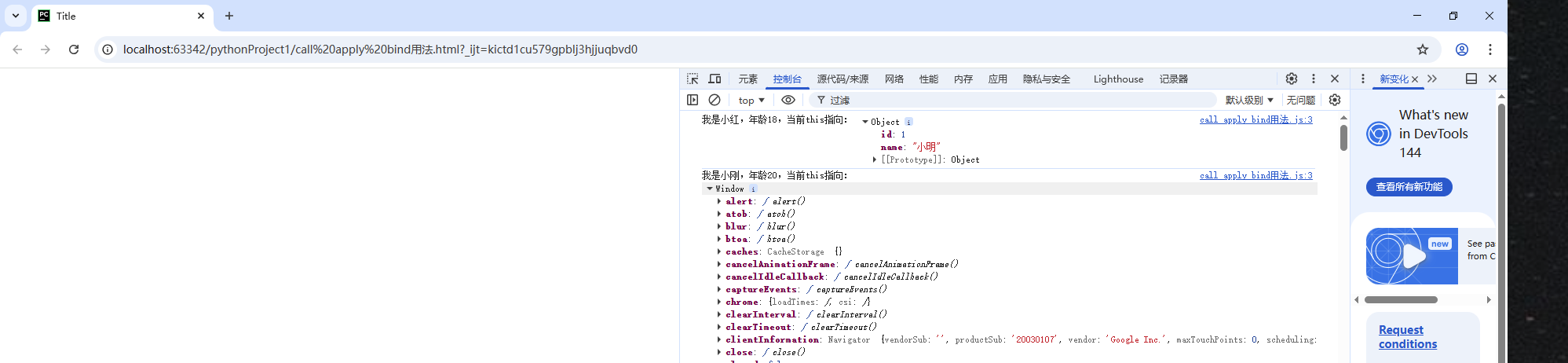Expand the captureEvents property

[719, 289]
